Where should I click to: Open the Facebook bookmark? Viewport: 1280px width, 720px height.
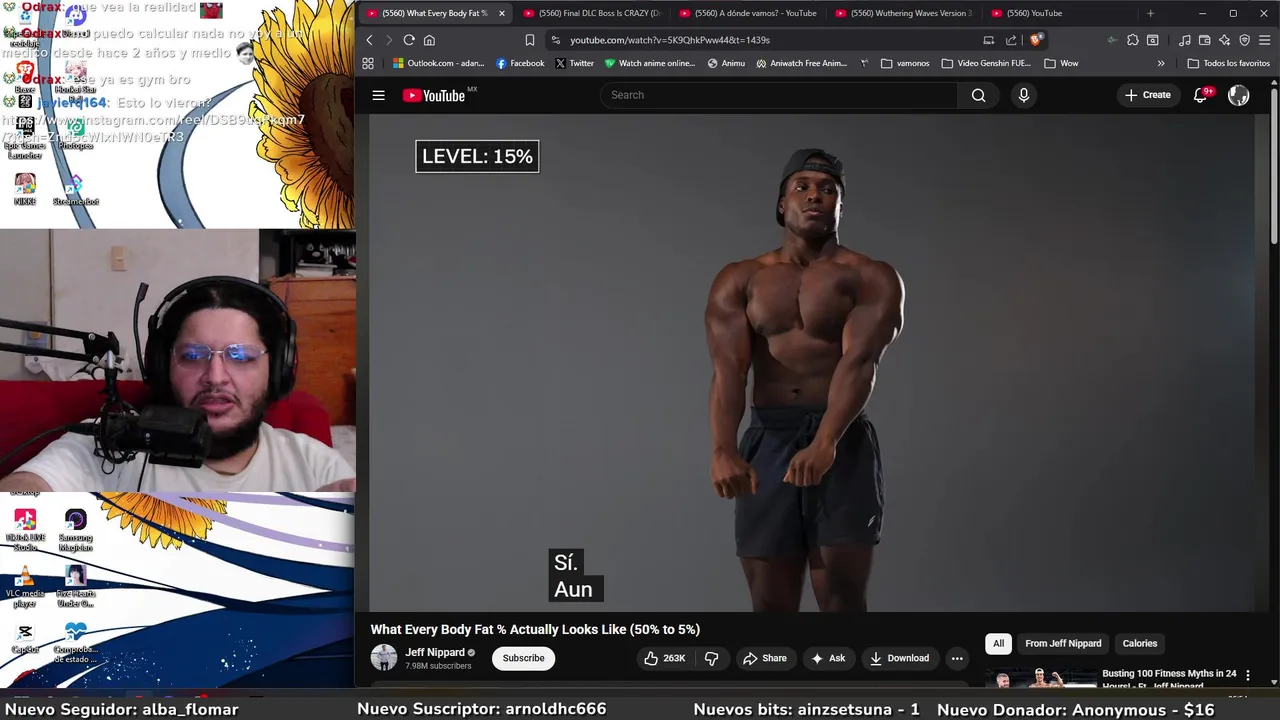(520, 63)
